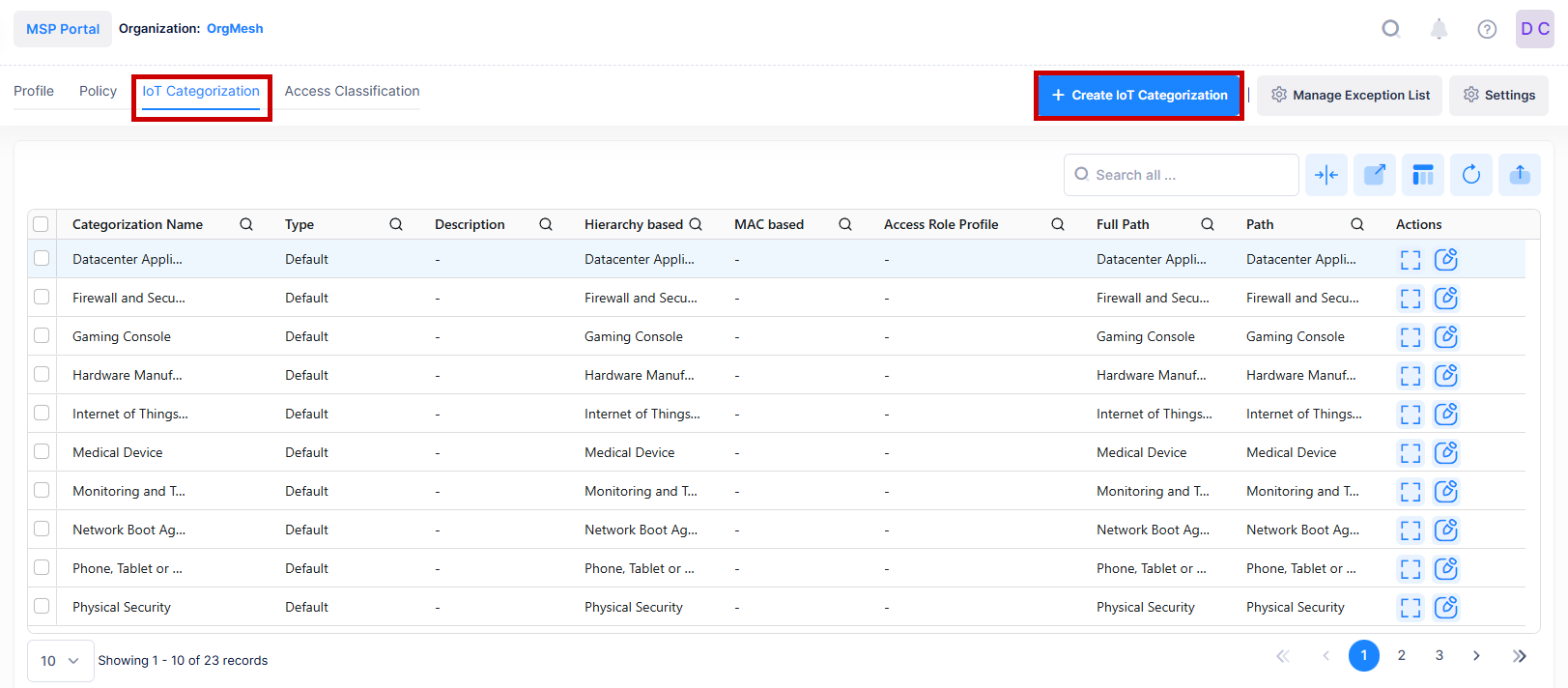Viewport: 1568px width, 688px height.
Task: Click the upload export icon
Action: 1519,175
